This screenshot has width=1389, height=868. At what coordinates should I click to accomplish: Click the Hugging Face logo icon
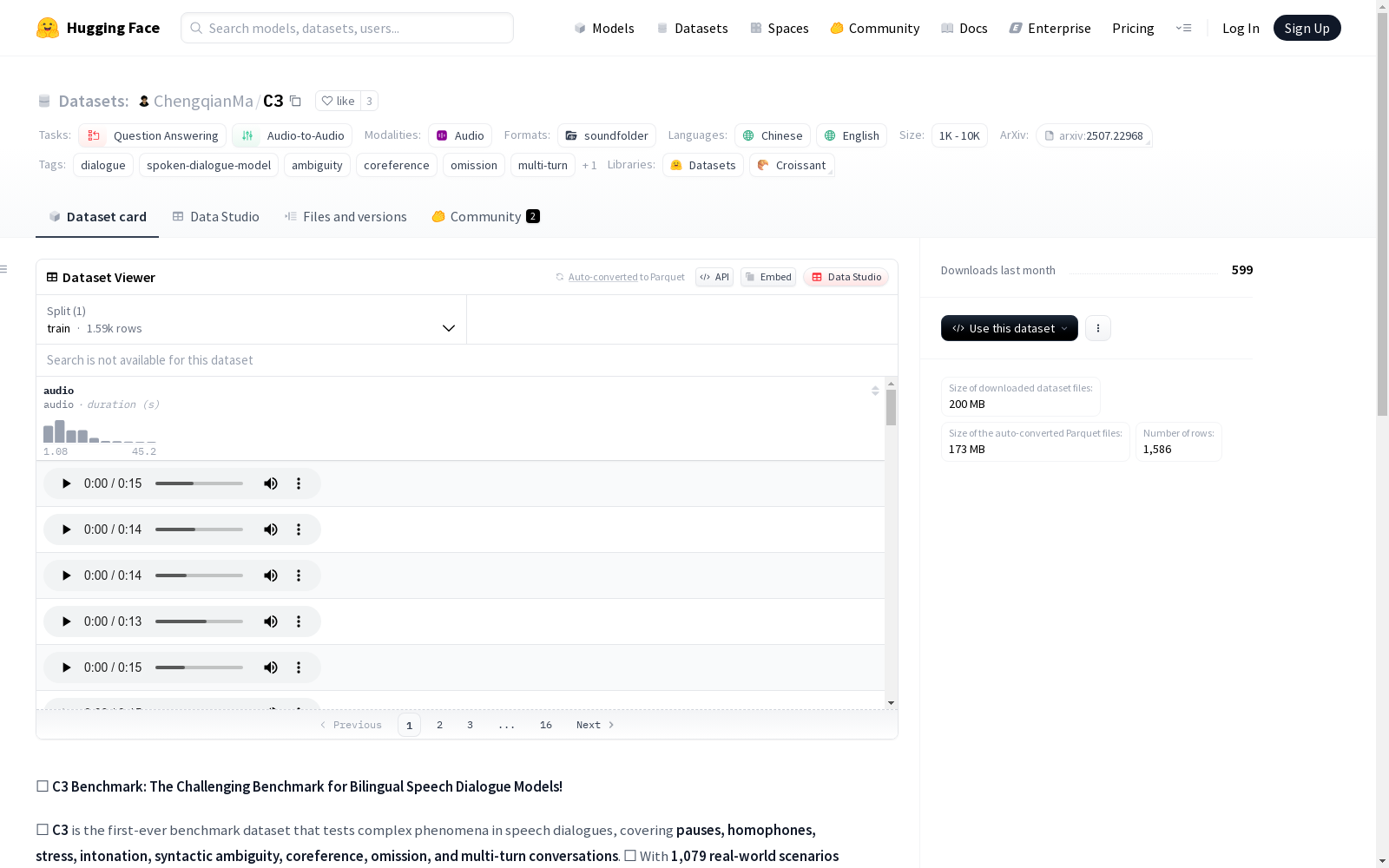(48, 28)
